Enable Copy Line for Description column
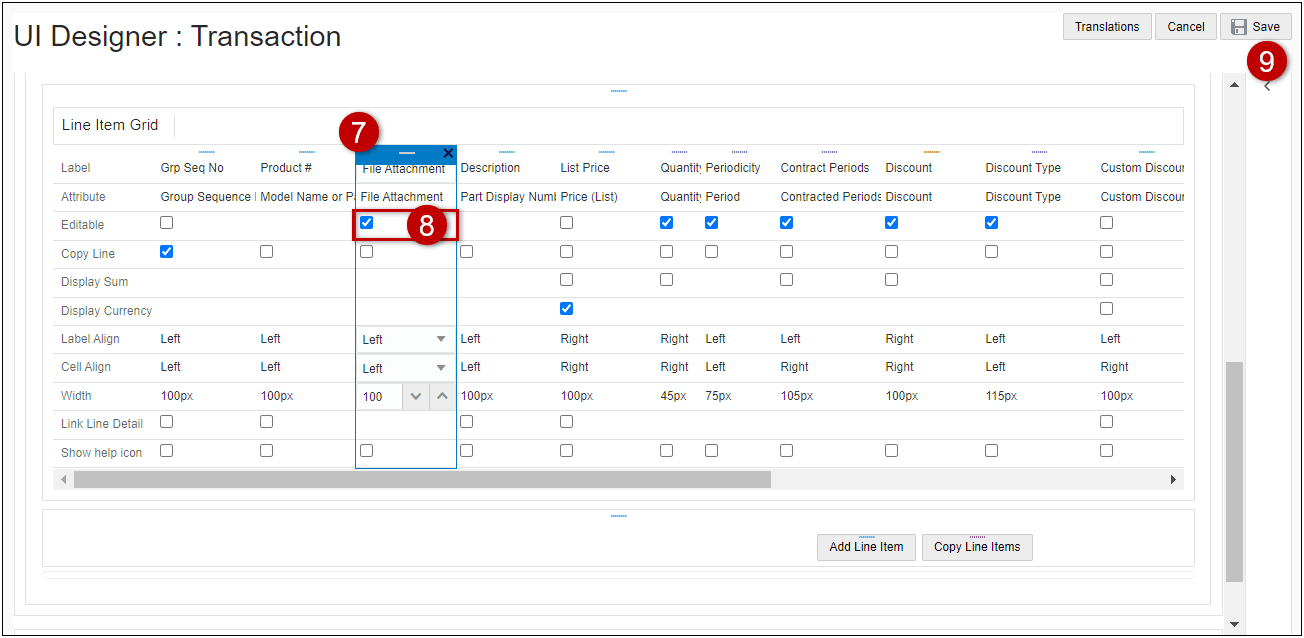 (x=467, y=251)
